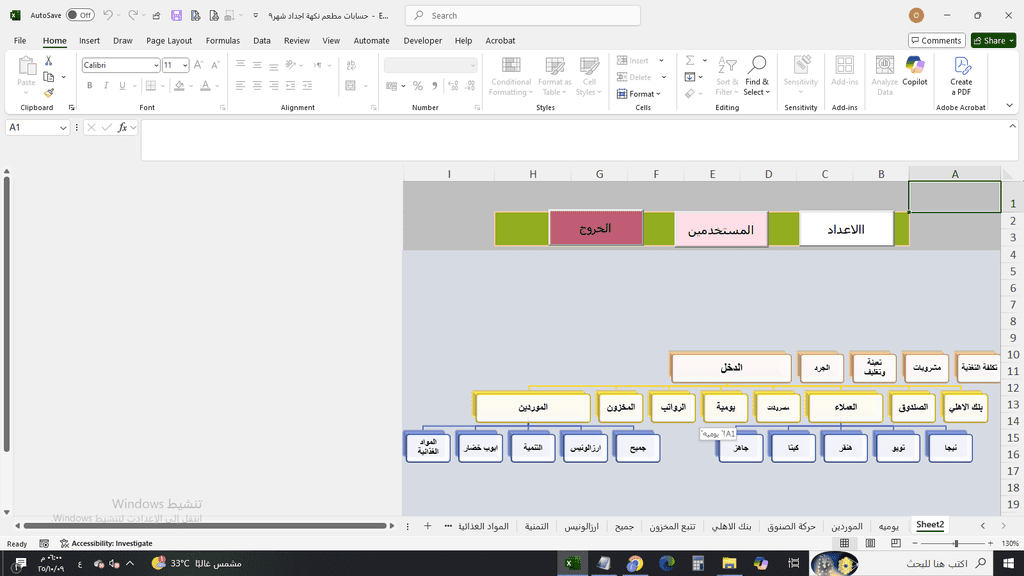Click the Save icon in the title bar
This screenshot has height=576, width=1024.
(x=176, y=16)
